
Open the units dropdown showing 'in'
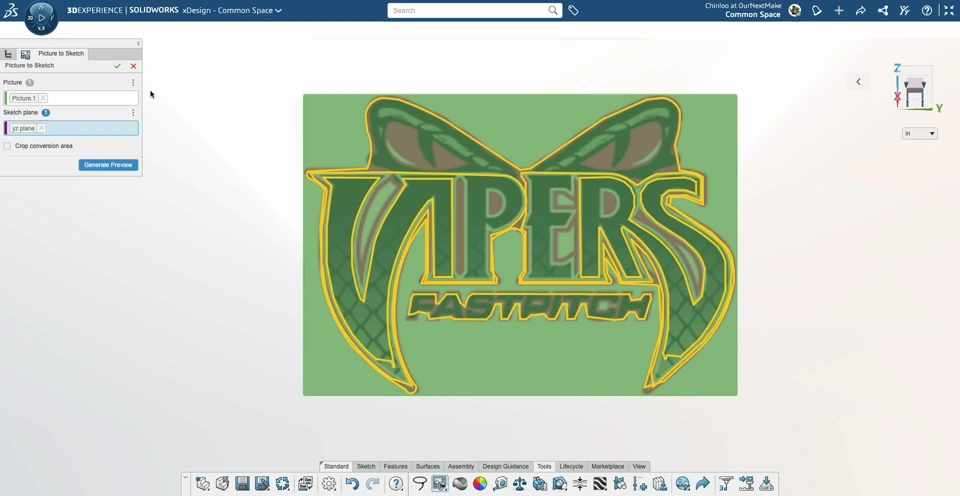(920, 133)
